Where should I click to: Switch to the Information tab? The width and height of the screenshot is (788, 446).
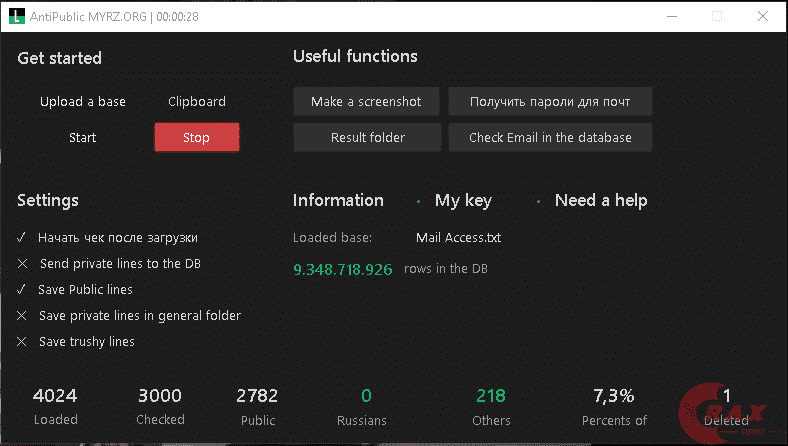[338, 200]
